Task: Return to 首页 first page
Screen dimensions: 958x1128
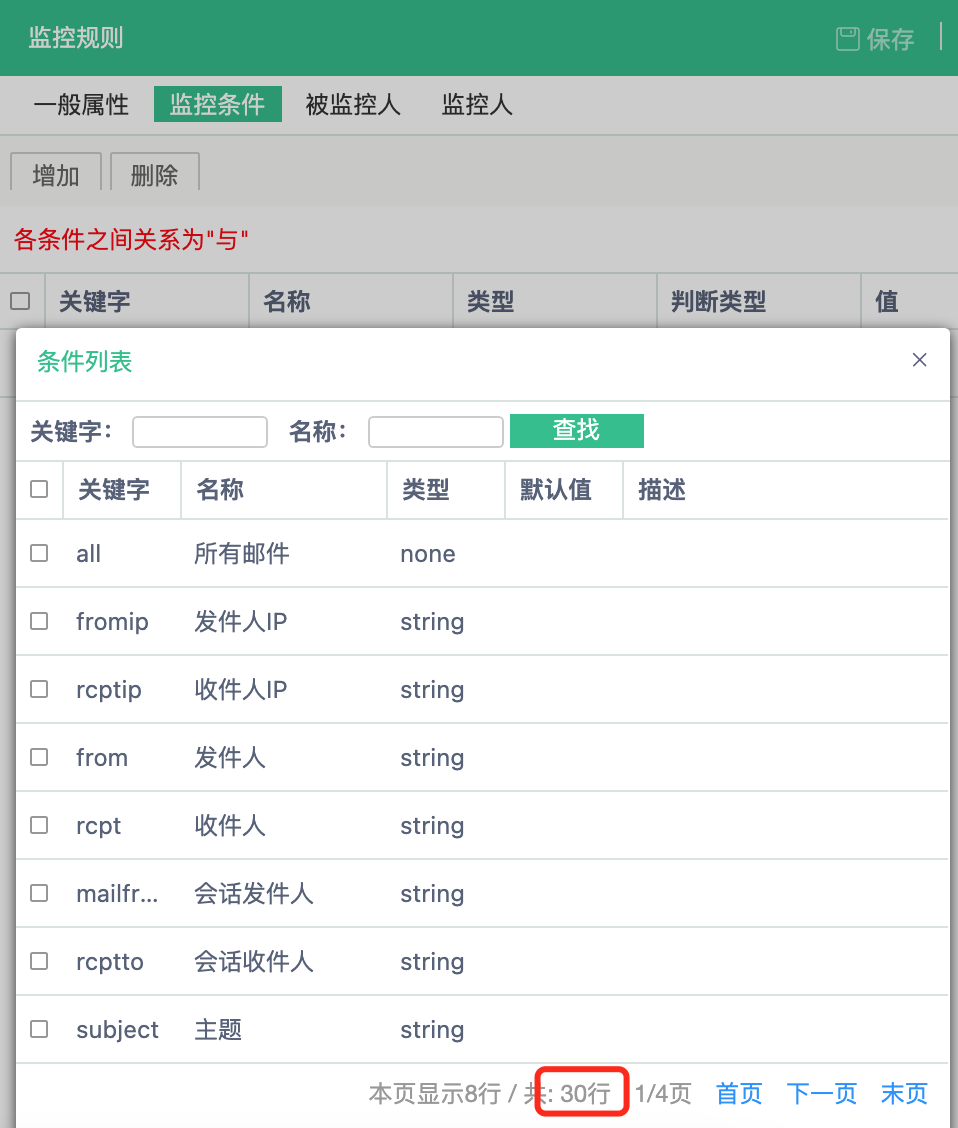Action: coord(739,1094)
